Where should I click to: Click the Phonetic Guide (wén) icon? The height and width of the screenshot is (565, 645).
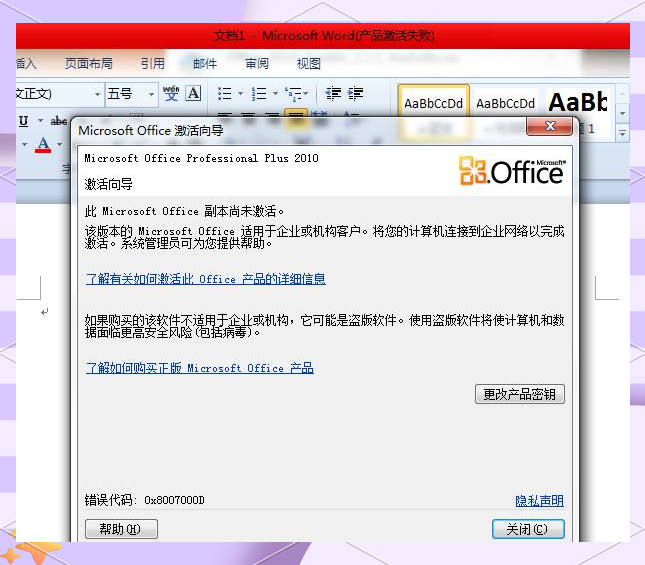[171, 93]
